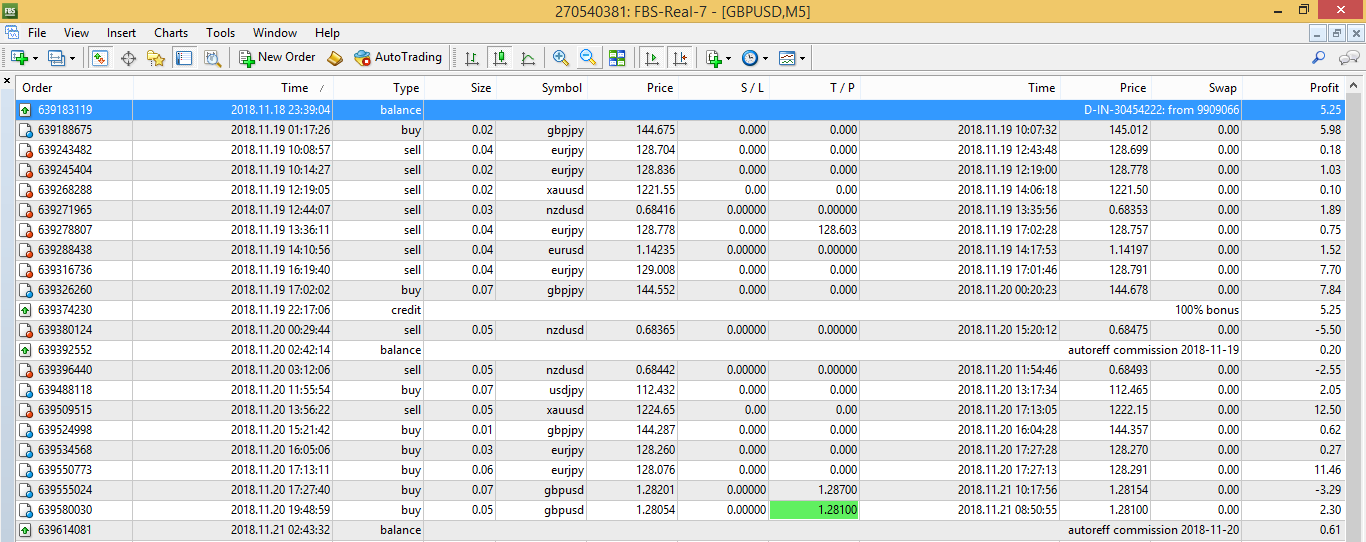Click the New Order button
Screen dimensions: 1366x542
277,58
